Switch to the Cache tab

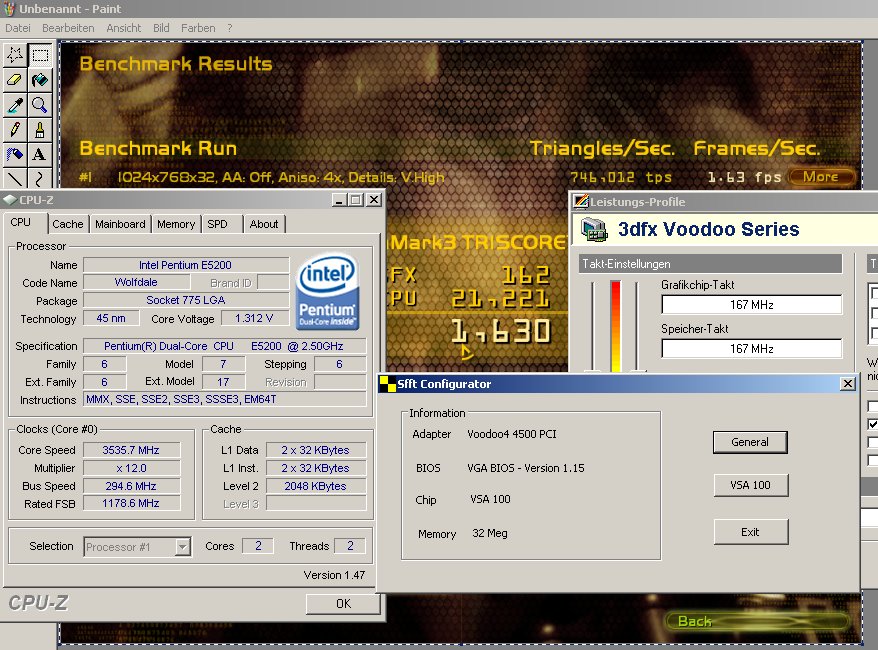pyautogui.click(x=68, y=224)
